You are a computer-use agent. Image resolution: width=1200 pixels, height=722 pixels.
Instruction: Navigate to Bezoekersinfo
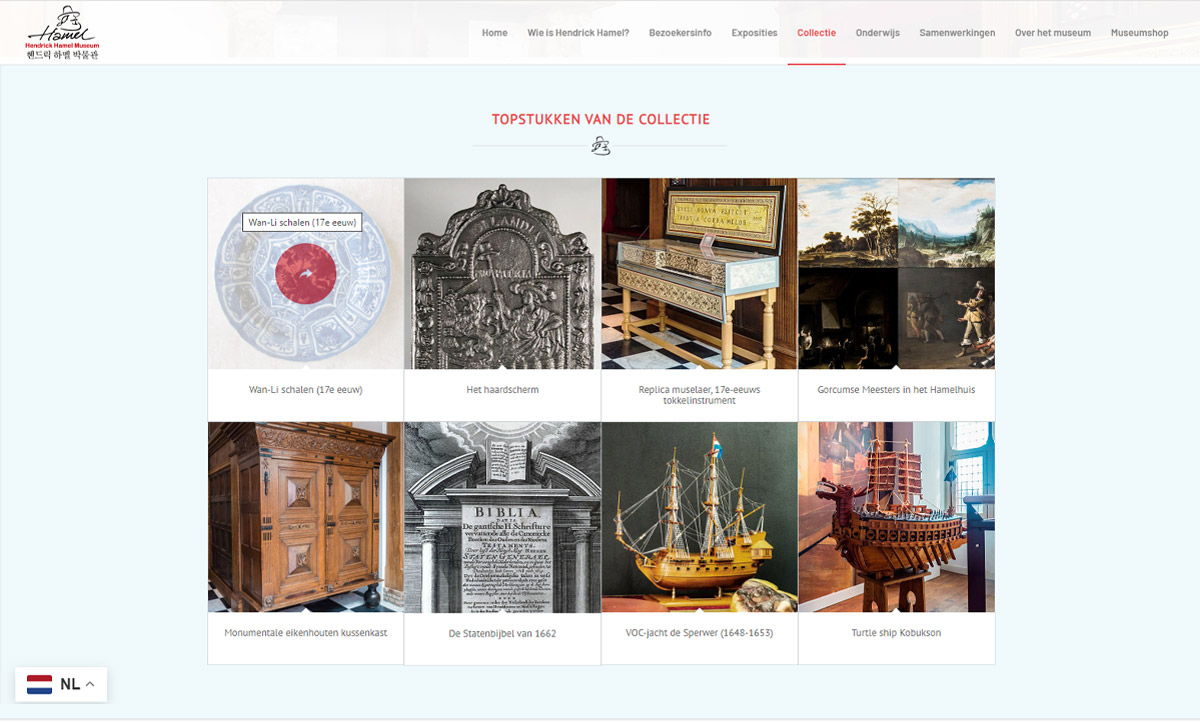[x=681, y=32]
